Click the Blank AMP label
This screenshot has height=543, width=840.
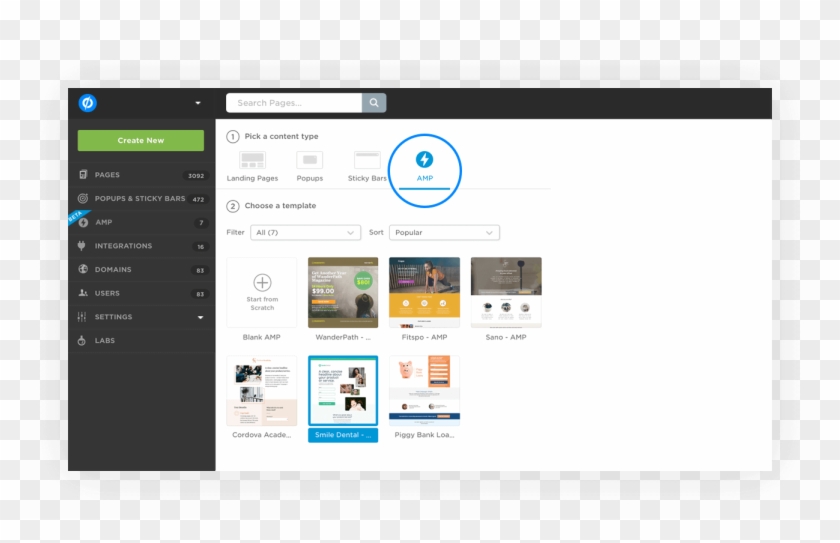point(261,337)
